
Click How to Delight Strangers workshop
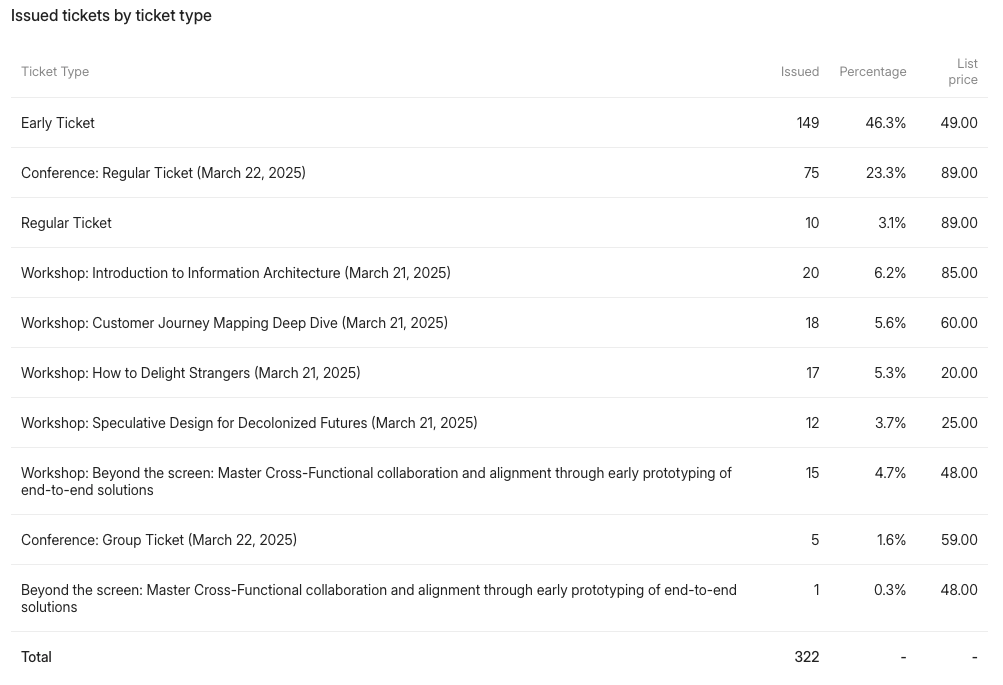click(190, 373)
